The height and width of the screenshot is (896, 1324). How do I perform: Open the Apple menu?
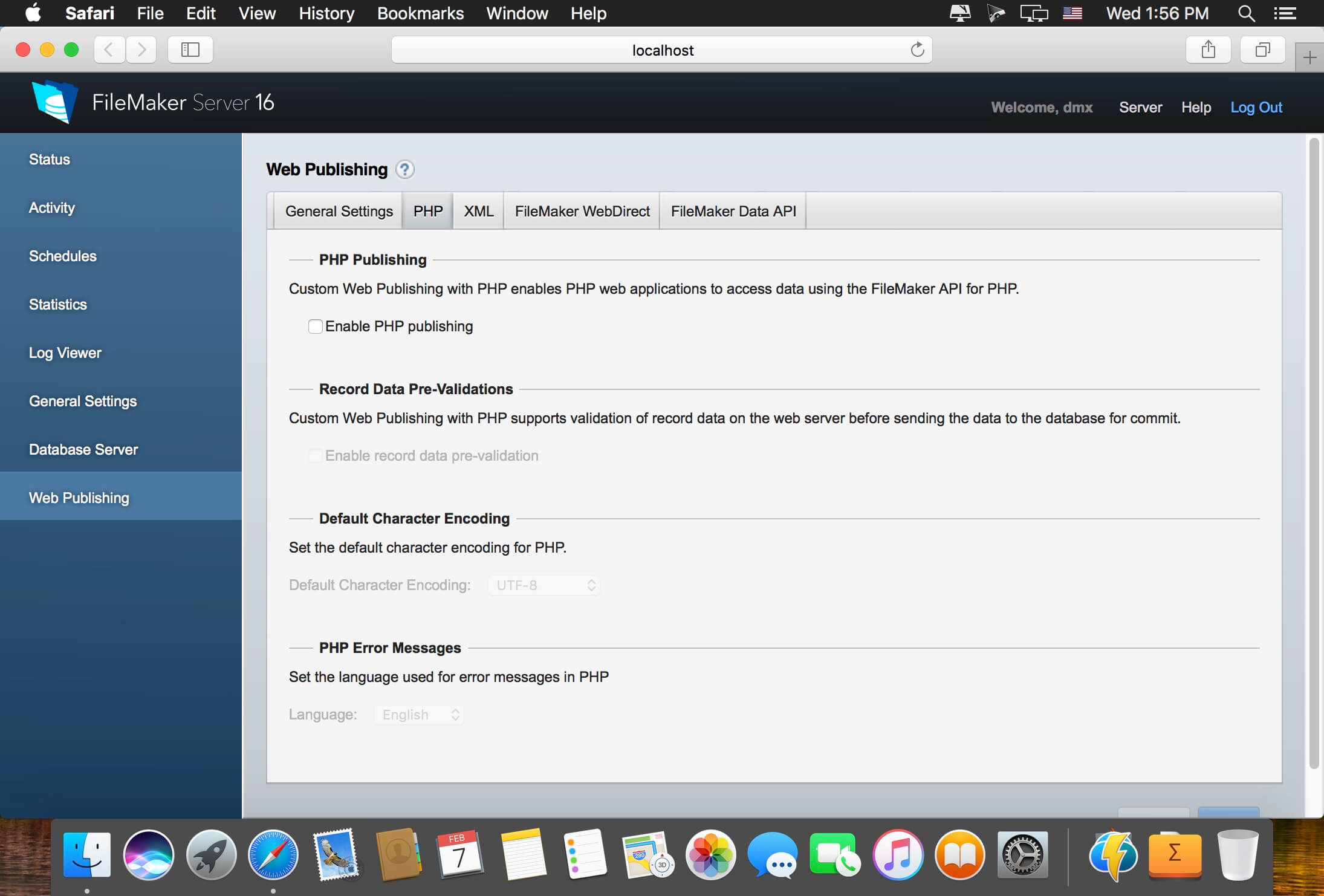[33, 13]
